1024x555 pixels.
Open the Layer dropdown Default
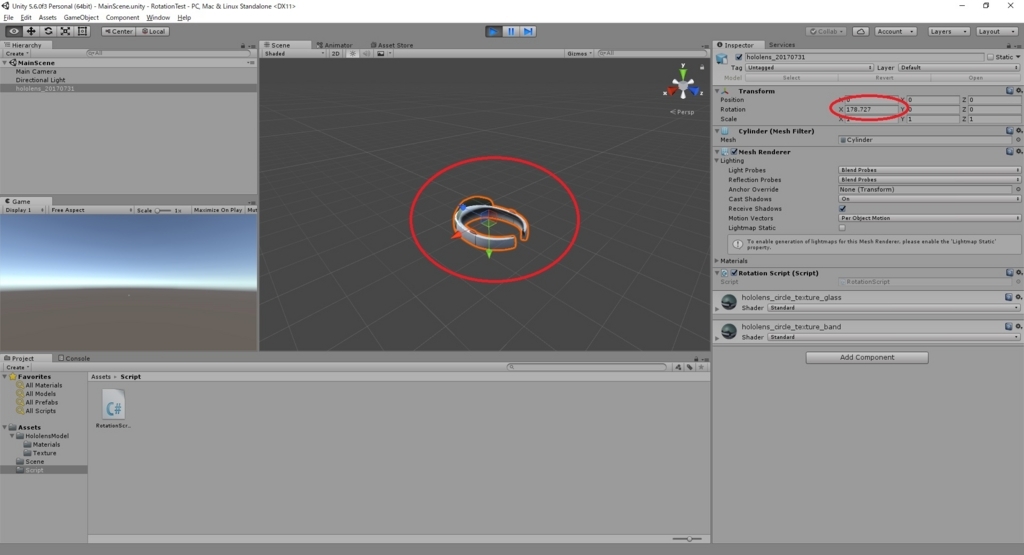point(959,67)
